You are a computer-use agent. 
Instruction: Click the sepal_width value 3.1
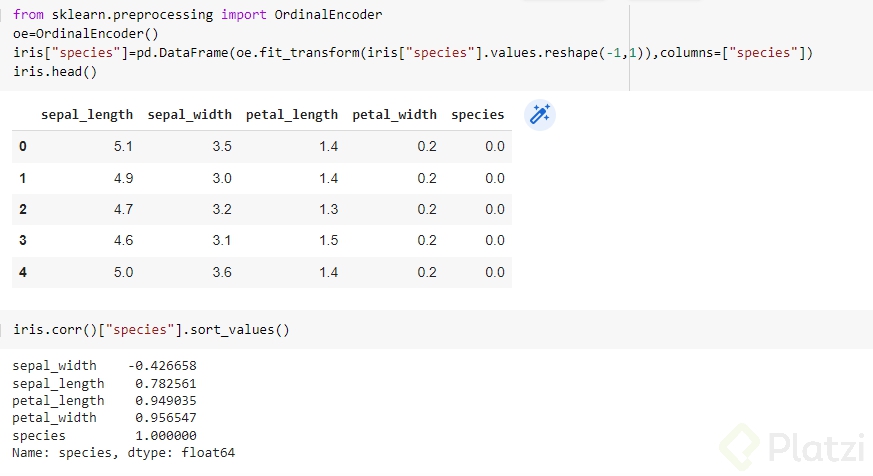point(222,241)
